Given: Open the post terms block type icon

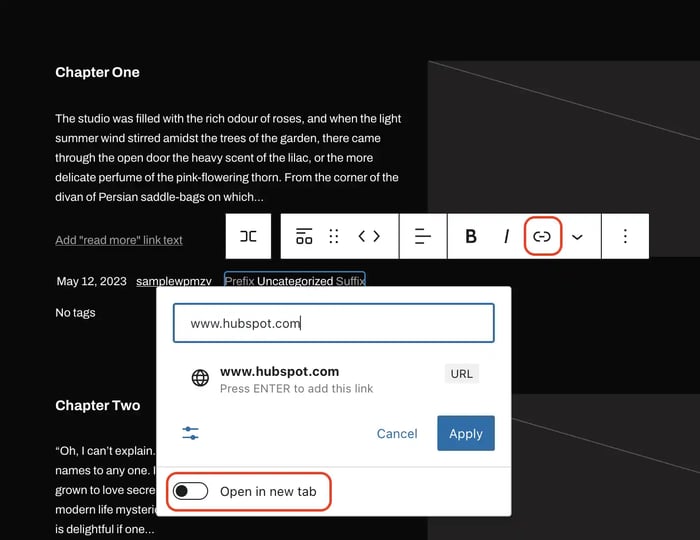Looking at the screenshot, I should click(x=304, y=236).
